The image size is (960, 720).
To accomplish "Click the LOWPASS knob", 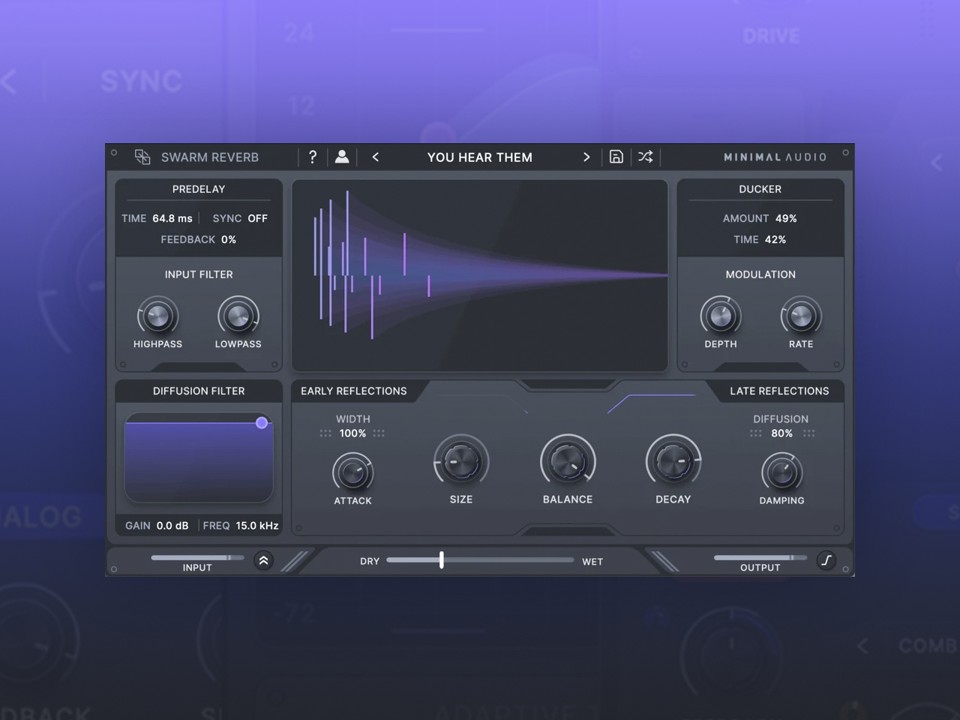I will pyautogui.click(x=238, y=316).
